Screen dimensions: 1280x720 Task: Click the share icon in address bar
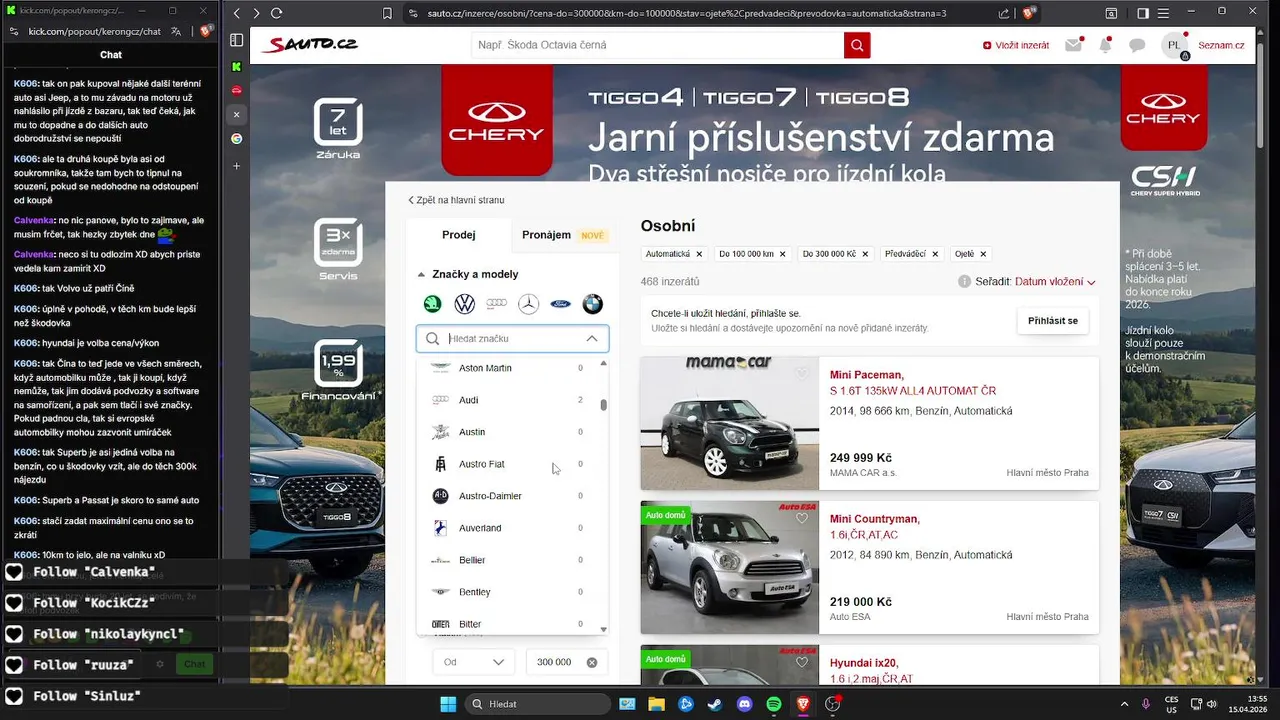[x=1005, y=13]
